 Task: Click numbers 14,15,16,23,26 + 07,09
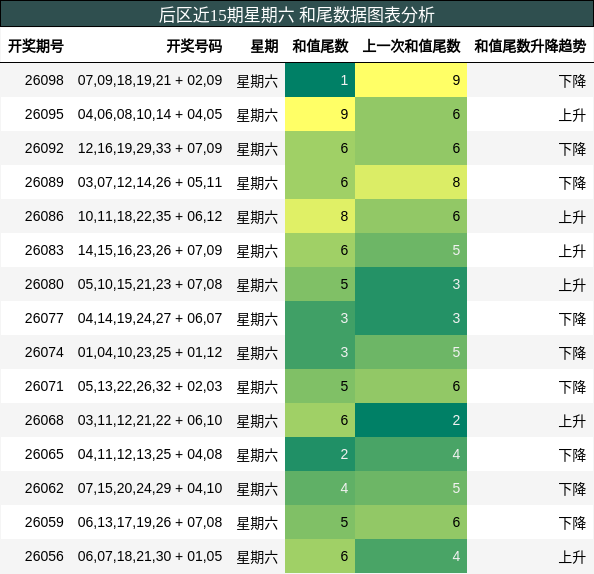tap(150, 250)
